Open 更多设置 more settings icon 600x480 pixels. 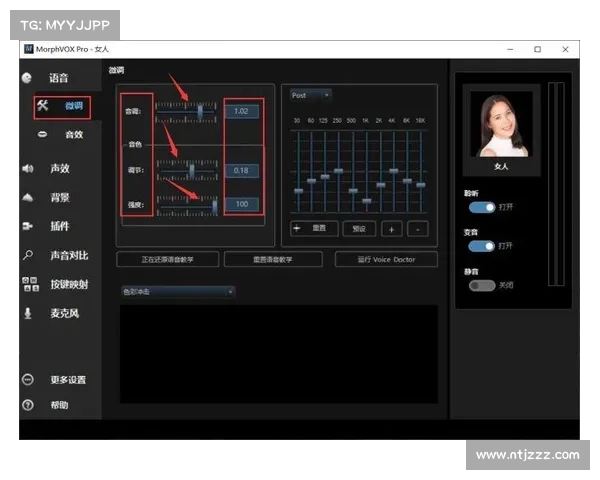[x=28, y=380]
